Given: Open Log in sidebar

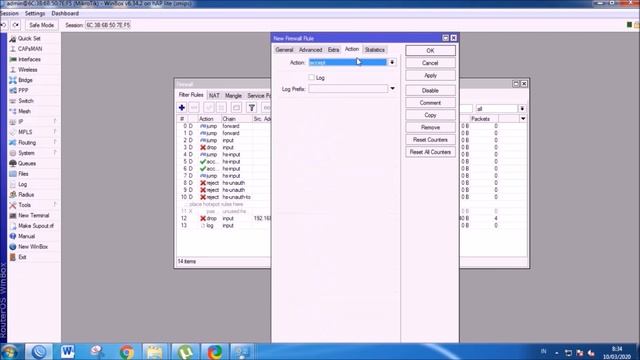Looking at the screenshot, I should (22, 184).
